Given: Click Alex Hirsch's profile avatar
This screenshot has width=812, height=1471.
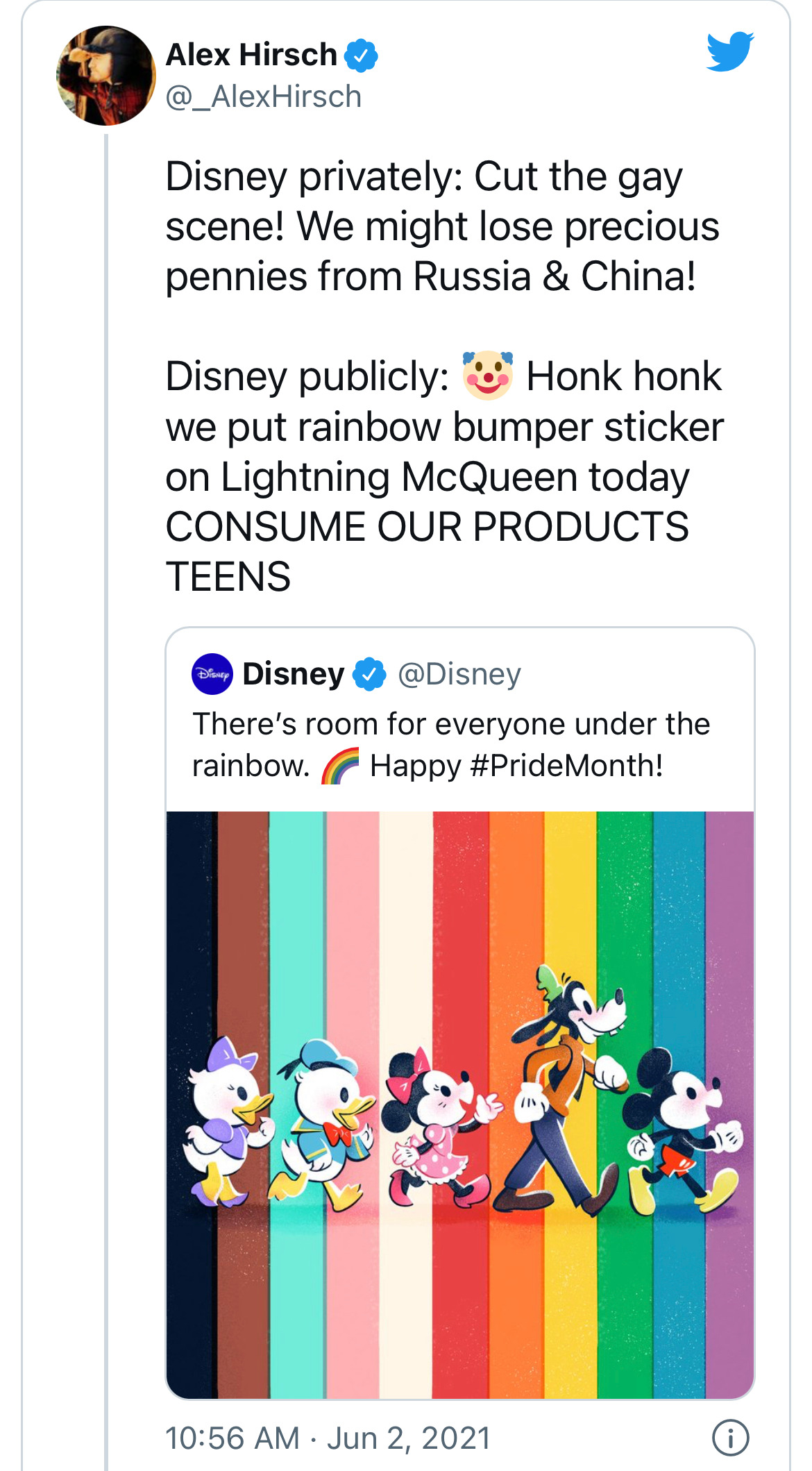Looking at the screenshot, I should tap(106, 76).
